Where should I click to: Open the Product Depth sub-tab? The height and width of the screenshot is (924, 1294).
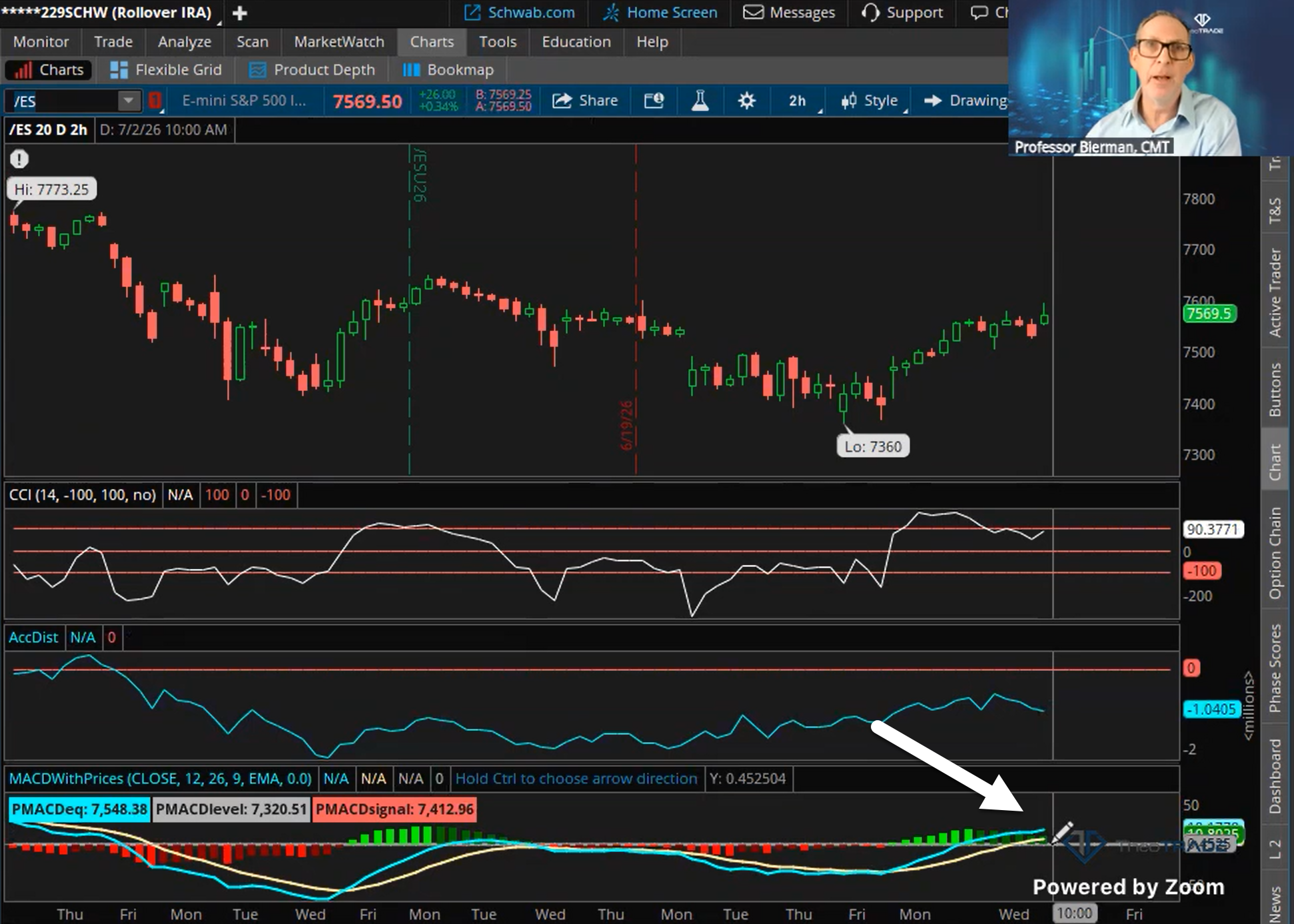[x=312, y=70]
